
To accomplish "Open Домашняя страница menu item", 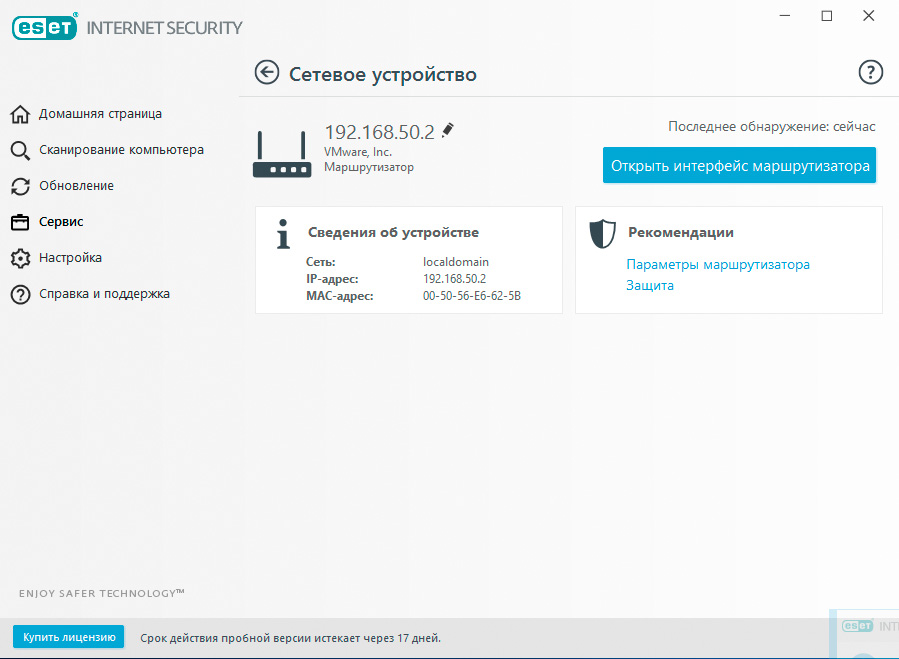I will pos(100,114).
